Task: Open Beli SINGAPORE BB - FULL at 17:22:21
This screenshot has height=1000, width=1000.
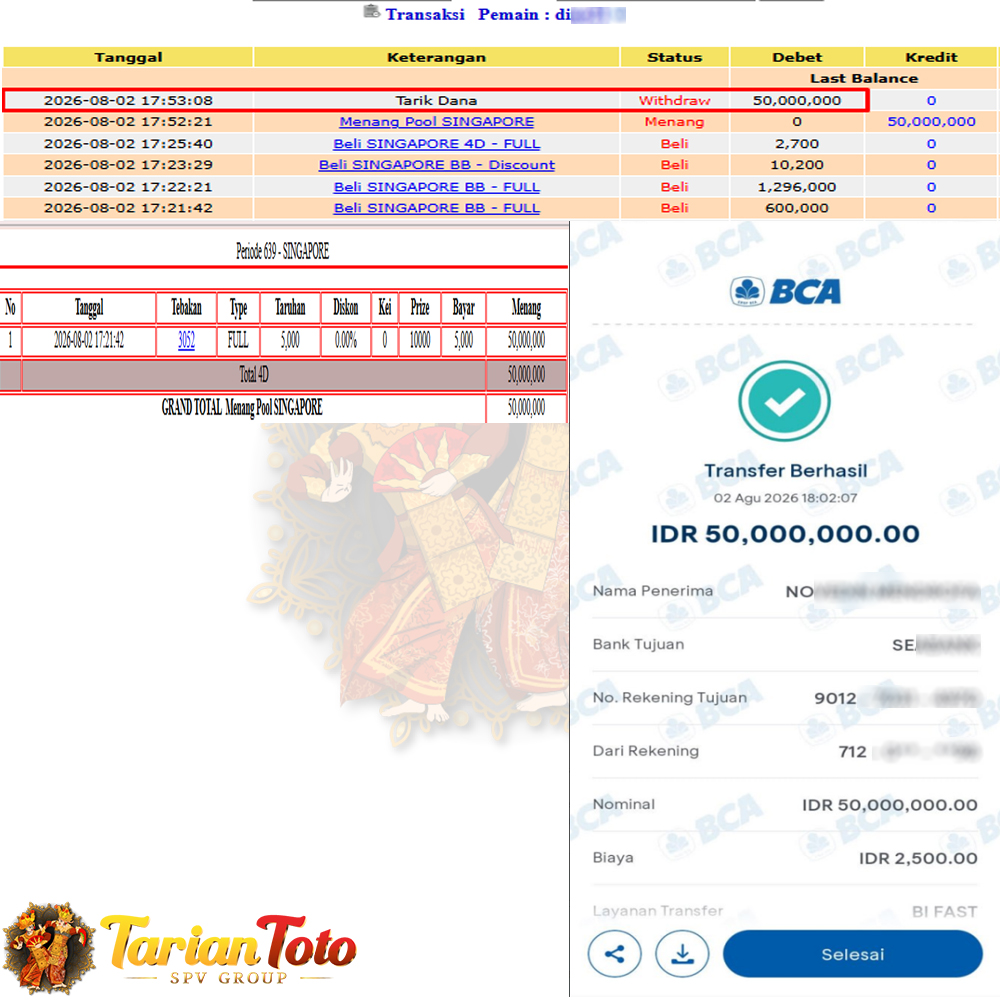Action: click(436, 187)
